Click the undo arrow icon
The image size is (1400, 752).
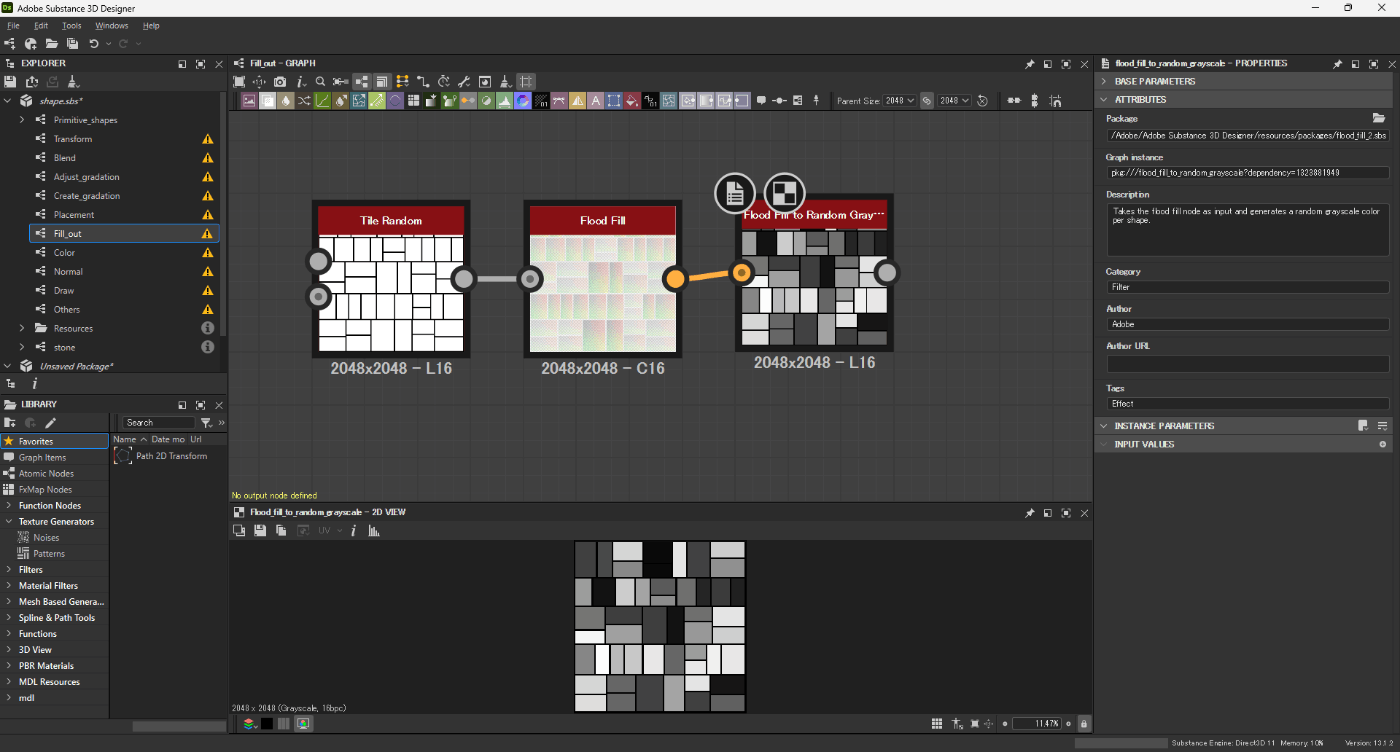tap(93, 44)
